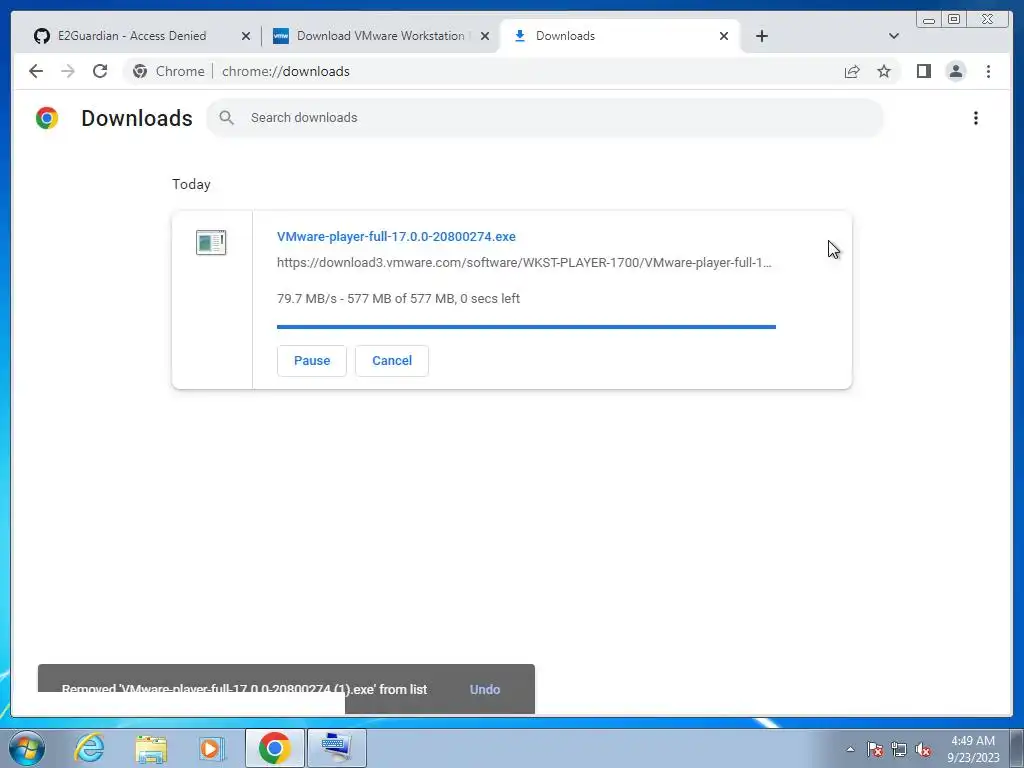Focus the Search downloads field

545,118
